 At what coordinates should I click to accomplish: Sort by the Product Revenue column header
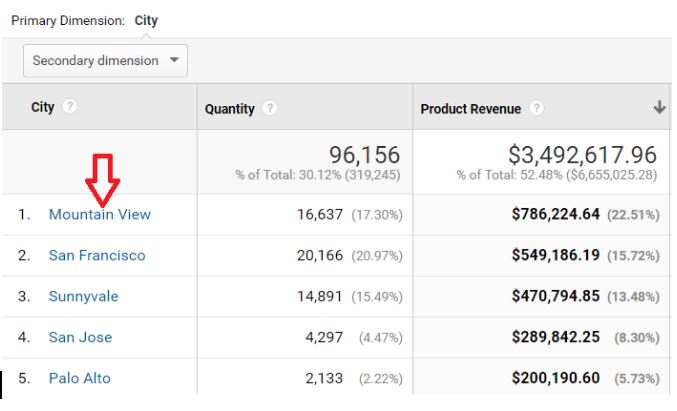tap(470, 109)
